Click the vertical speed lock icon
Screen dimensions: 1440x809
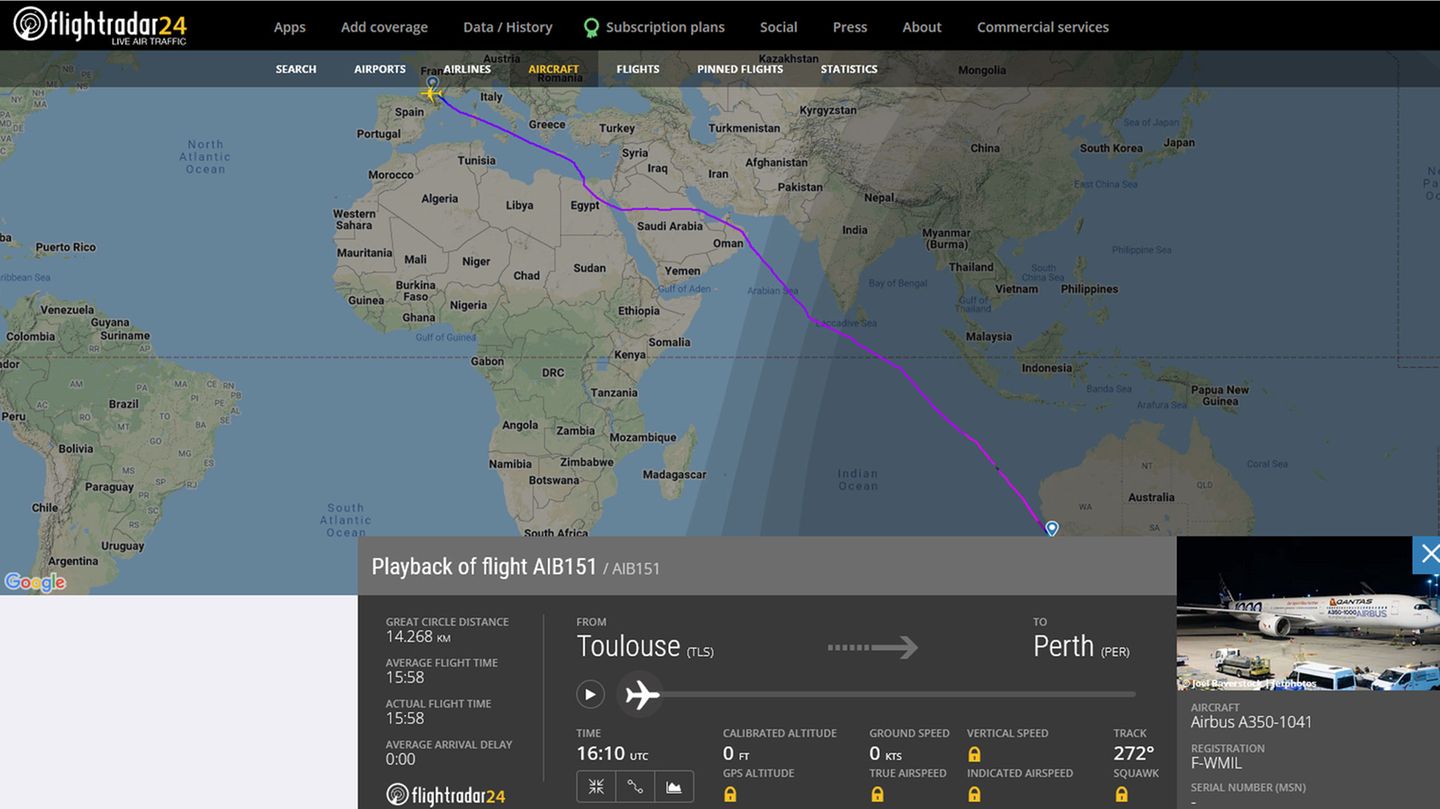(974, 754)
